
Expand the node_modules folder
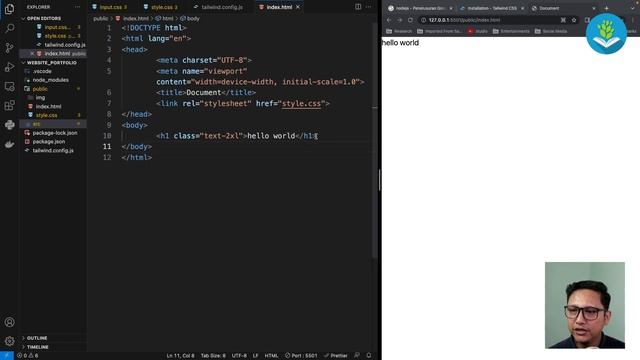pos(50,80)
